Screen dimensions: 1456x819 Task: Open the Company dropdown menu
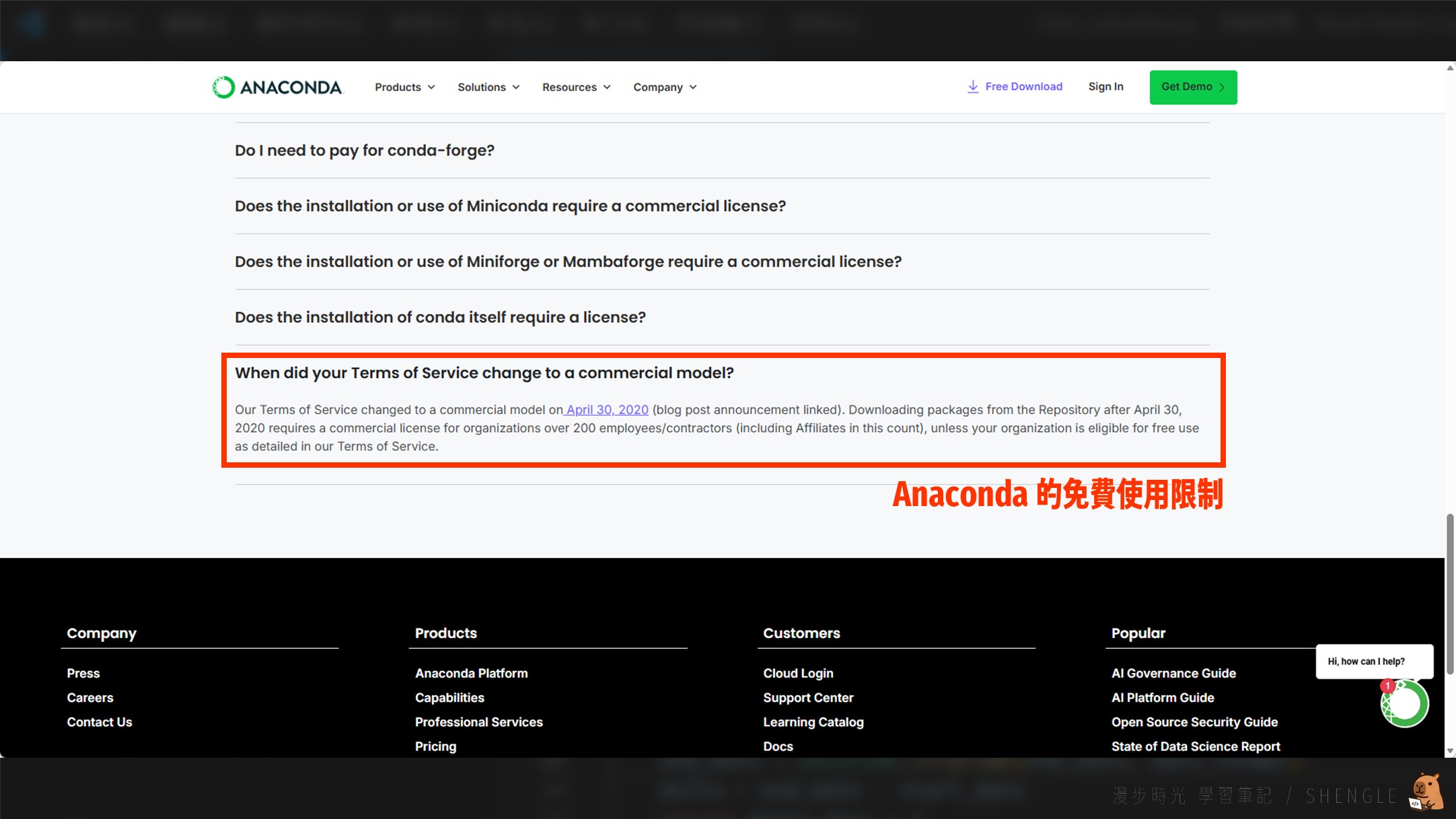coord(665,87)
